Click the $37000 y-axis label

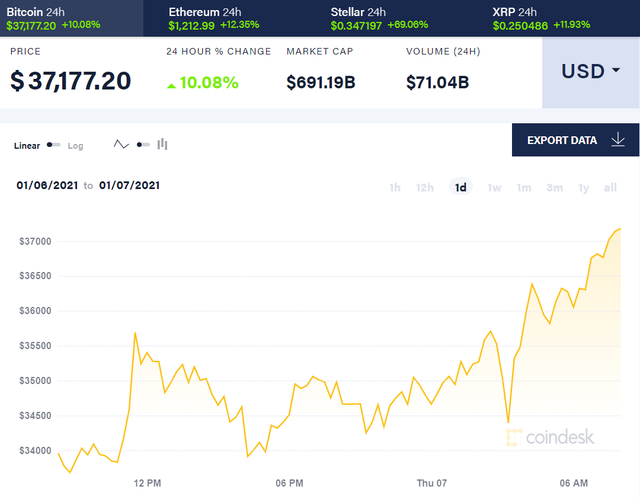click(x=36, y=242)
